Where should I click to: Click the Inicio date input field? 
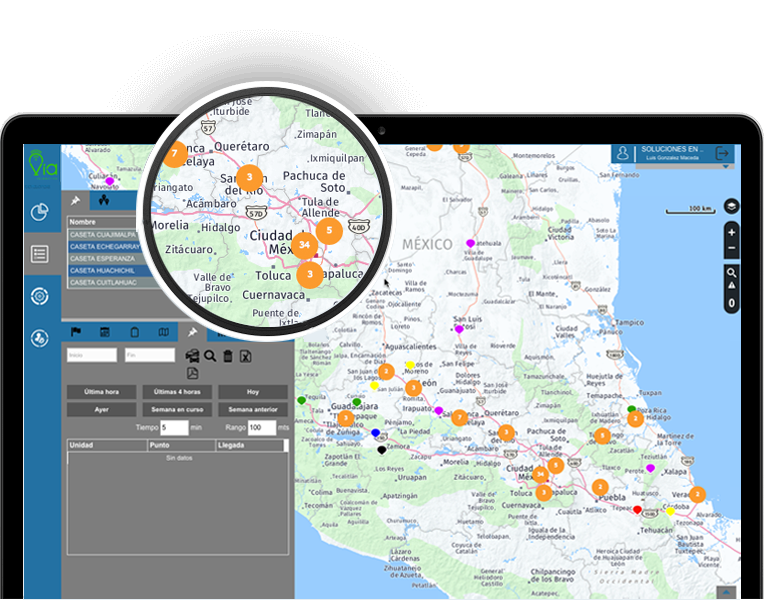tap(91, 355)
